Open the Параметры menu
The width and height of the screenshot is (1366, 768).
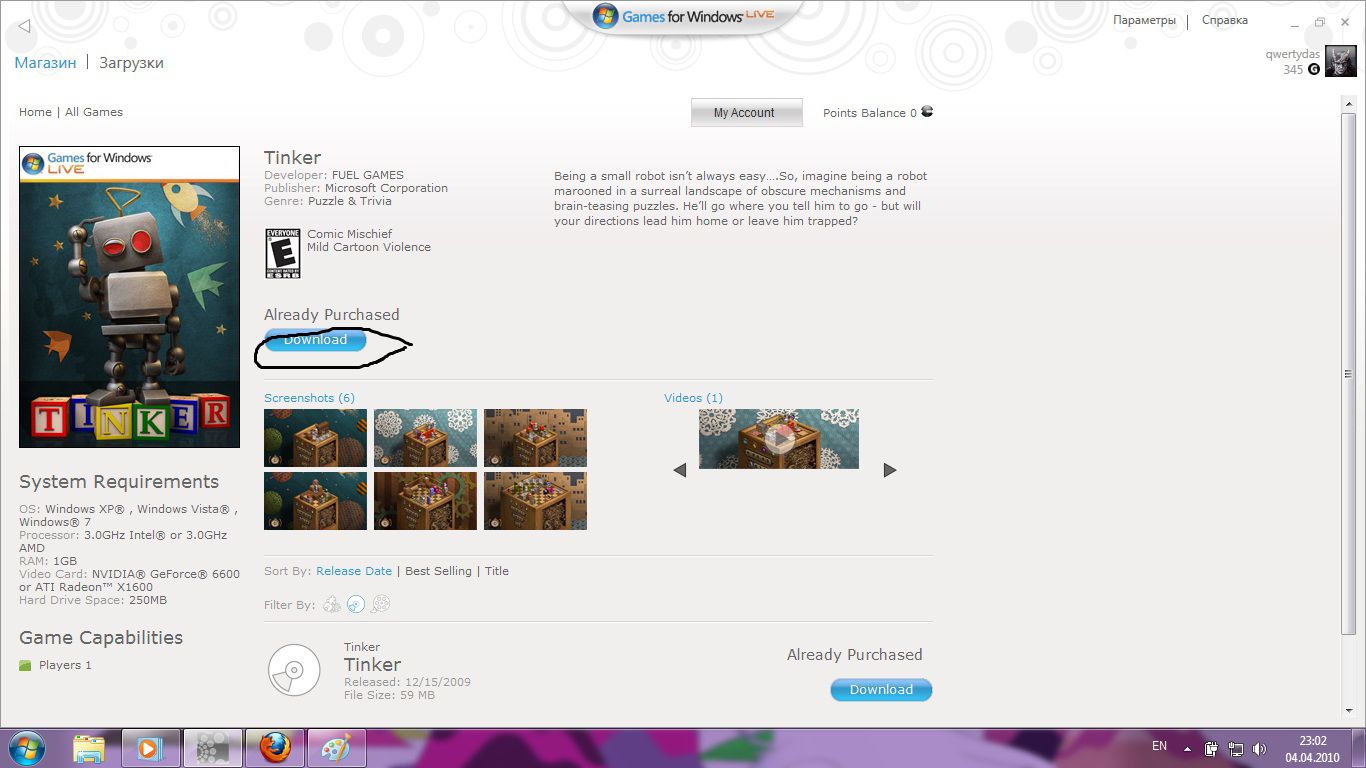(1144, 20)
